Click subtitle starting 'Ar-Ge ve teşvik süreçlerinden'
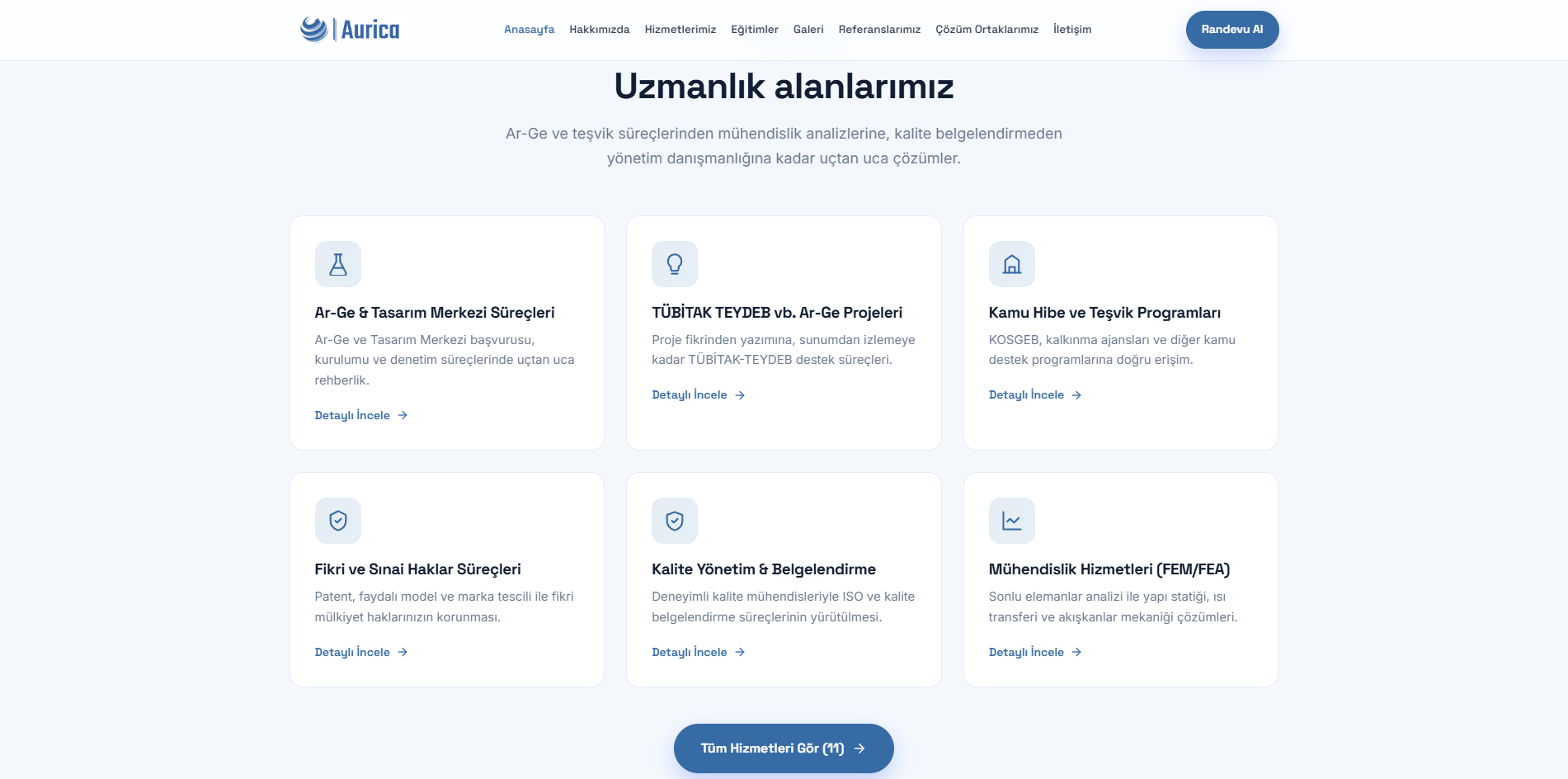 [x=784, y=146]
